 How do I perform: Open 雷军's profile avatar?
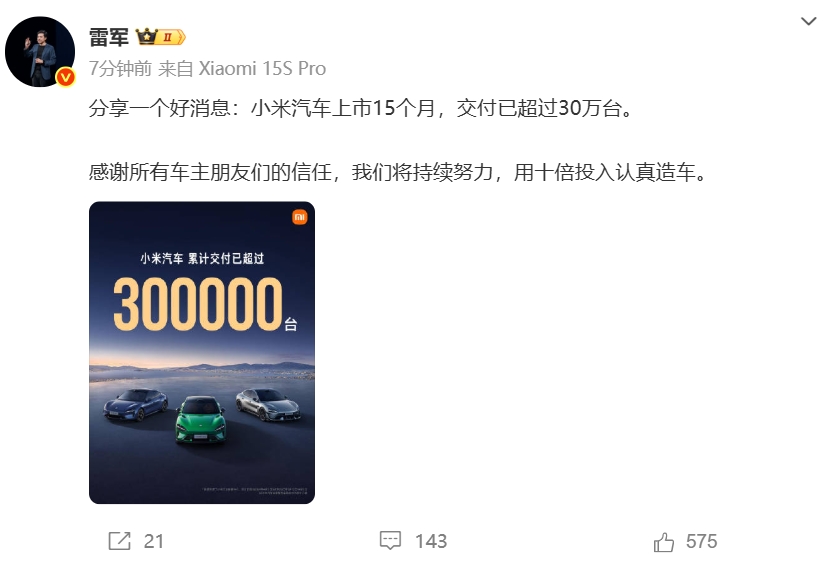[40, 52]
